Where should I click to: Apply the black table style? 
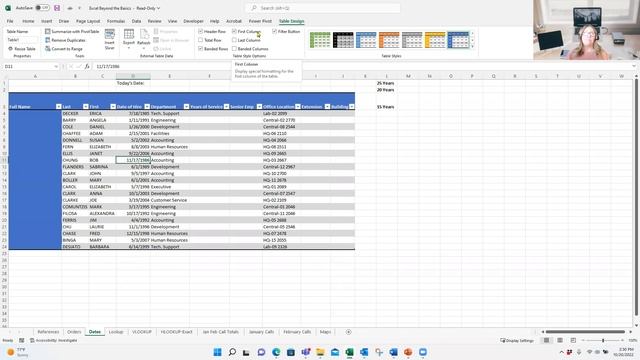[343, 40]
